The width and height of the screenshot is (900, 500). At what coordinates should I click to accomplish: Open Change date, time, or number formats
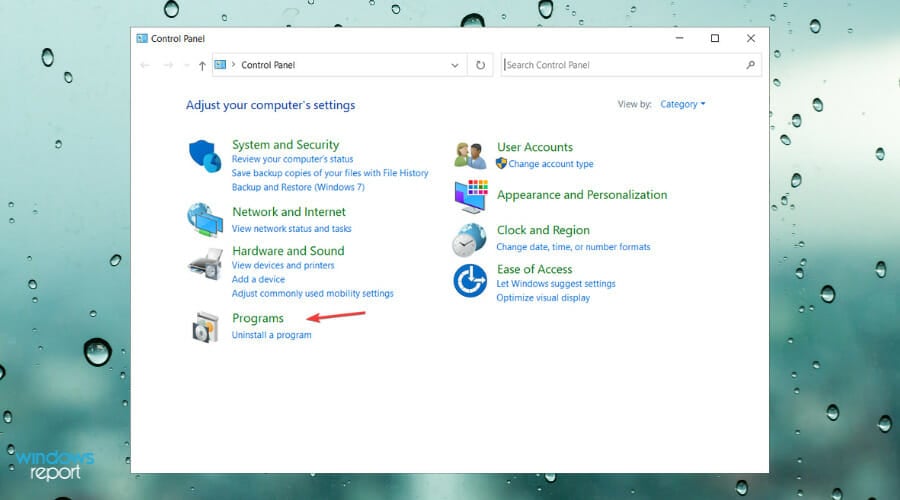click(573, 247)
